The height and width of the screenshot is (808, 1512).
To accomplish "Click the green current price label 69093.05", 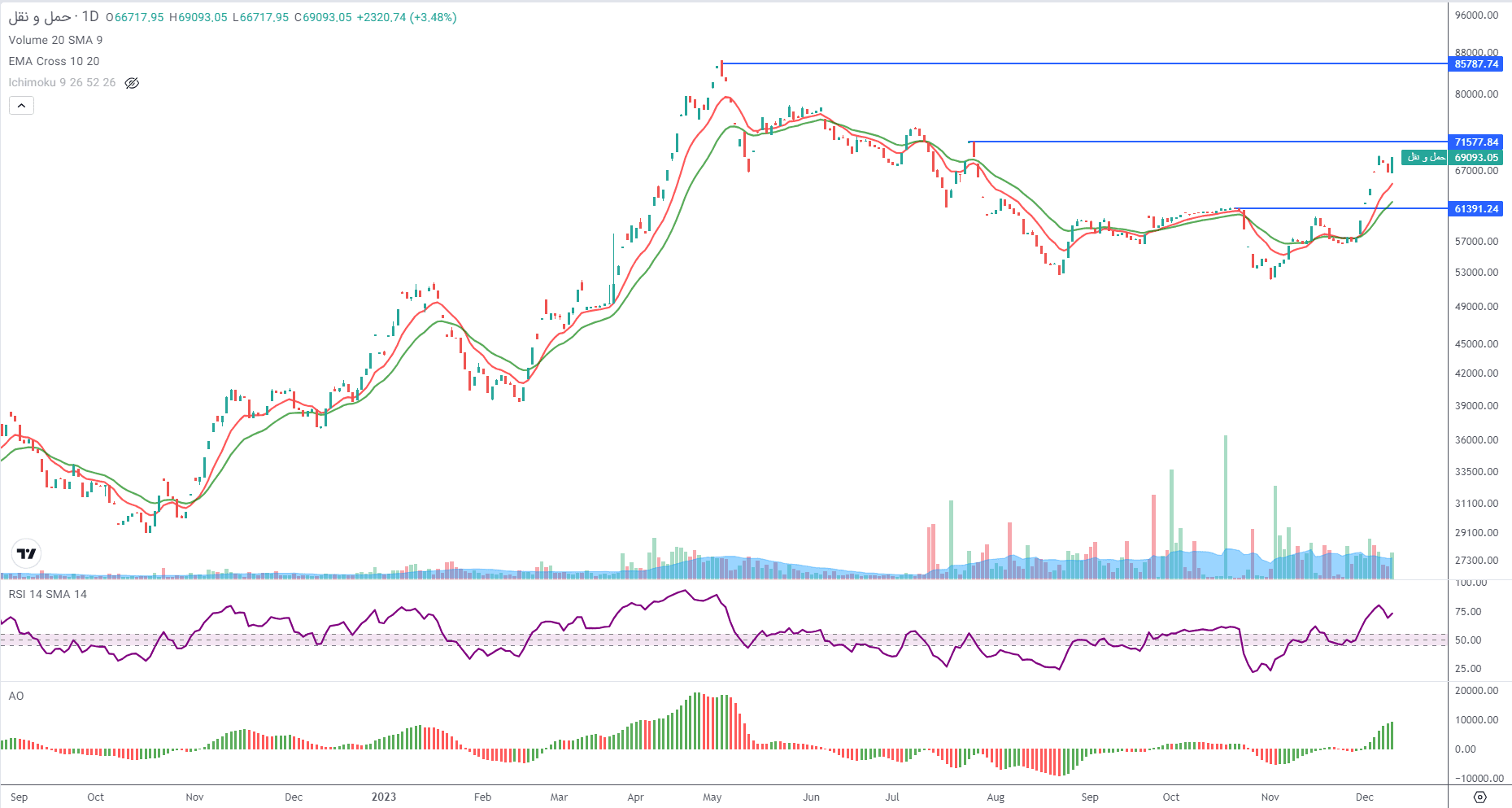I will click(x=1475, y=158).
